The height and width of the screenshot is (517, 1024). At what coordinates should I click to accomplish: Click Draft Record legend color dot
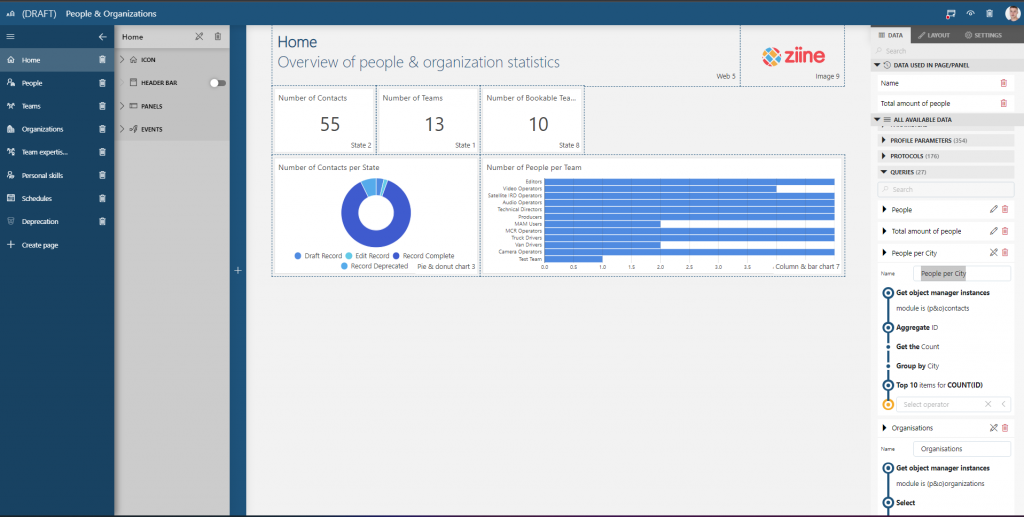(298, 256)
